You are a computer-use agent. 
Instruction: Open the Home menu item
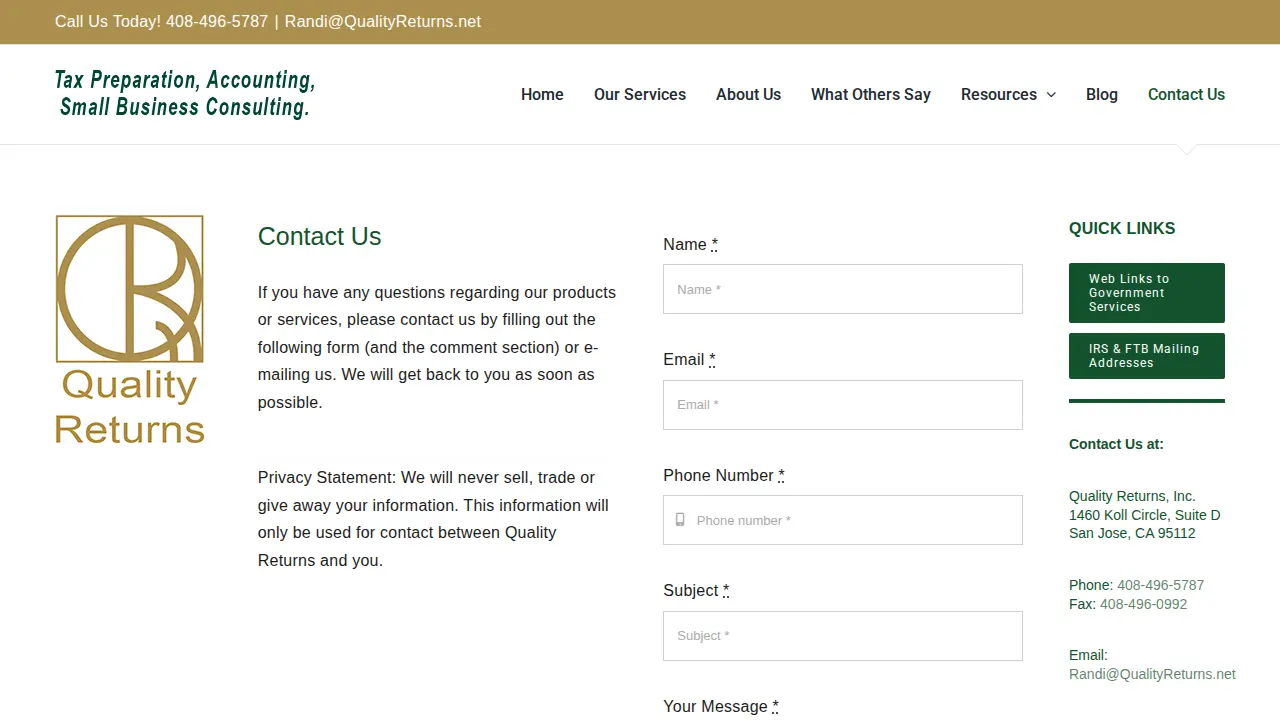click(542, 94)
